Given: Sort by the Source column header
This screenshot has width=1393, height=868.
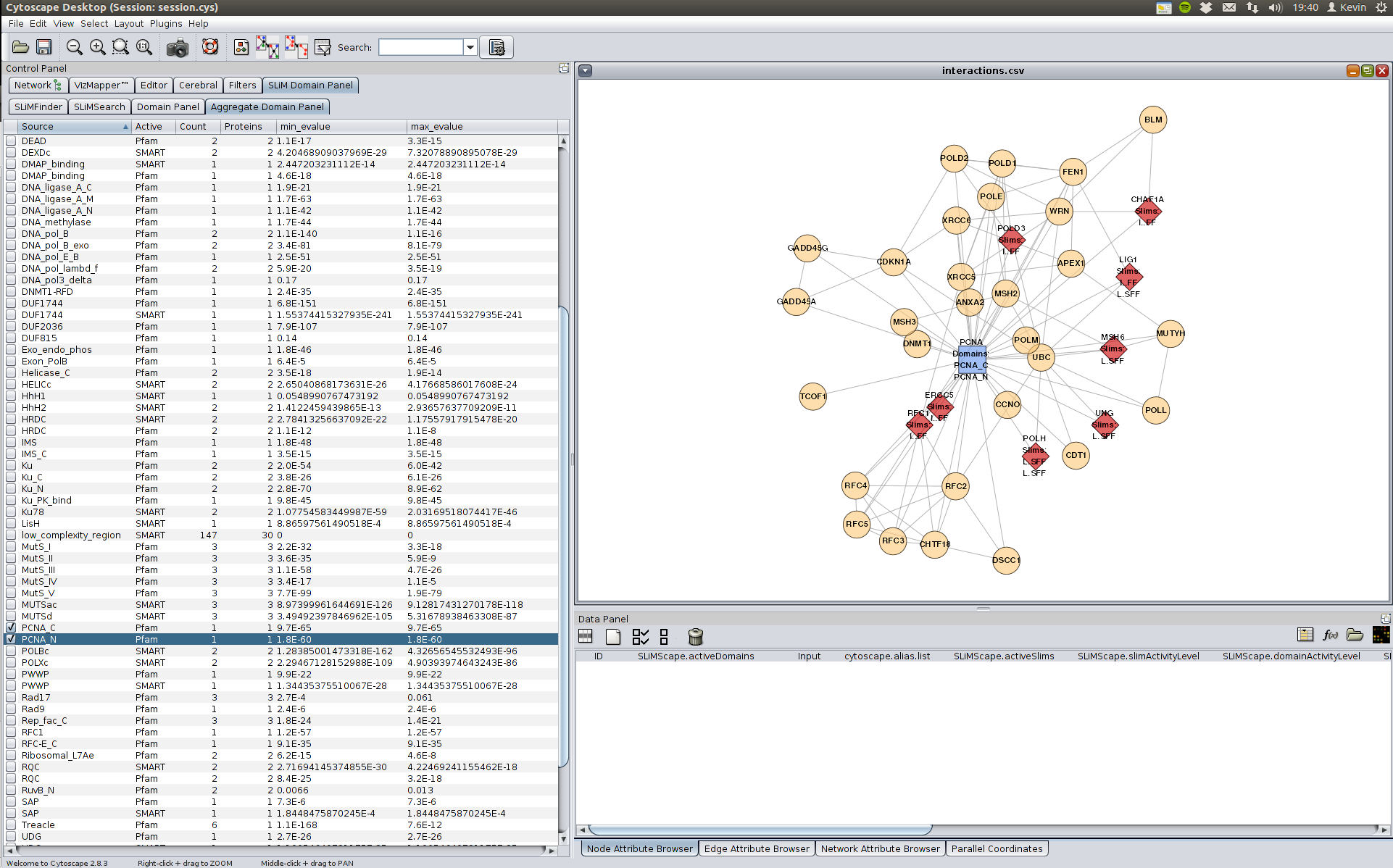Looking at the screenshot, I should coord(72,126).
